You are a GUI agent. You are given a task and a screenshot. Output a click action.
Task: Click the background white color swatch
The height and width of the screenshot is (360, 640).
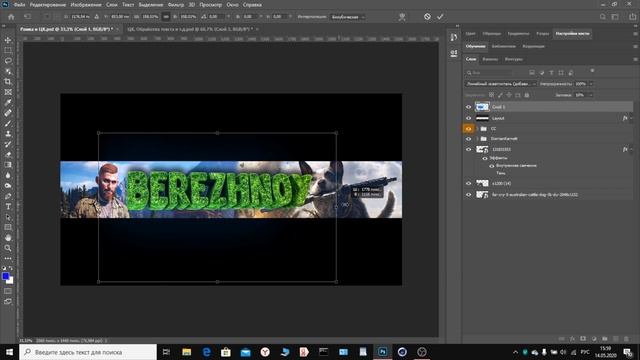click(x=11, y=281)
